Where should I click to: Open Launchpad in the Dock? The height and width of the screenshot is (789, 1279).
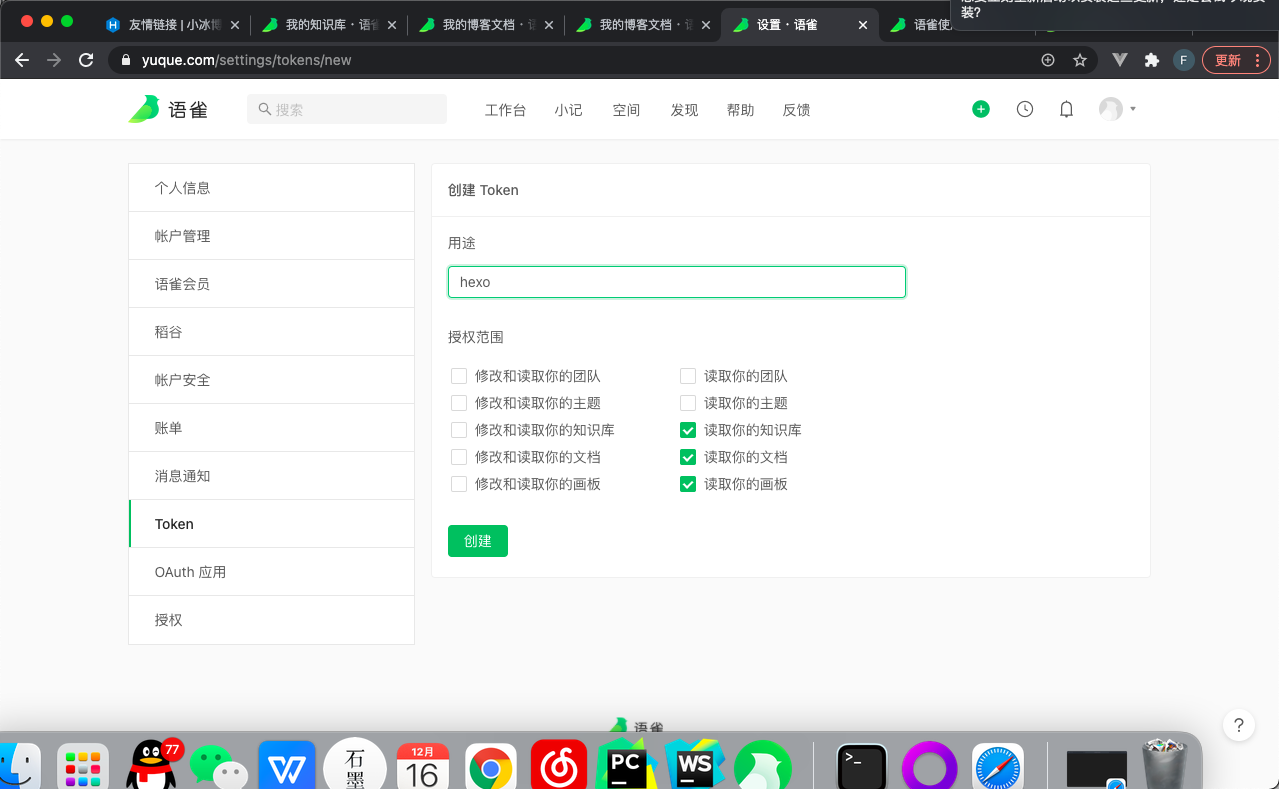coord(83,767)
